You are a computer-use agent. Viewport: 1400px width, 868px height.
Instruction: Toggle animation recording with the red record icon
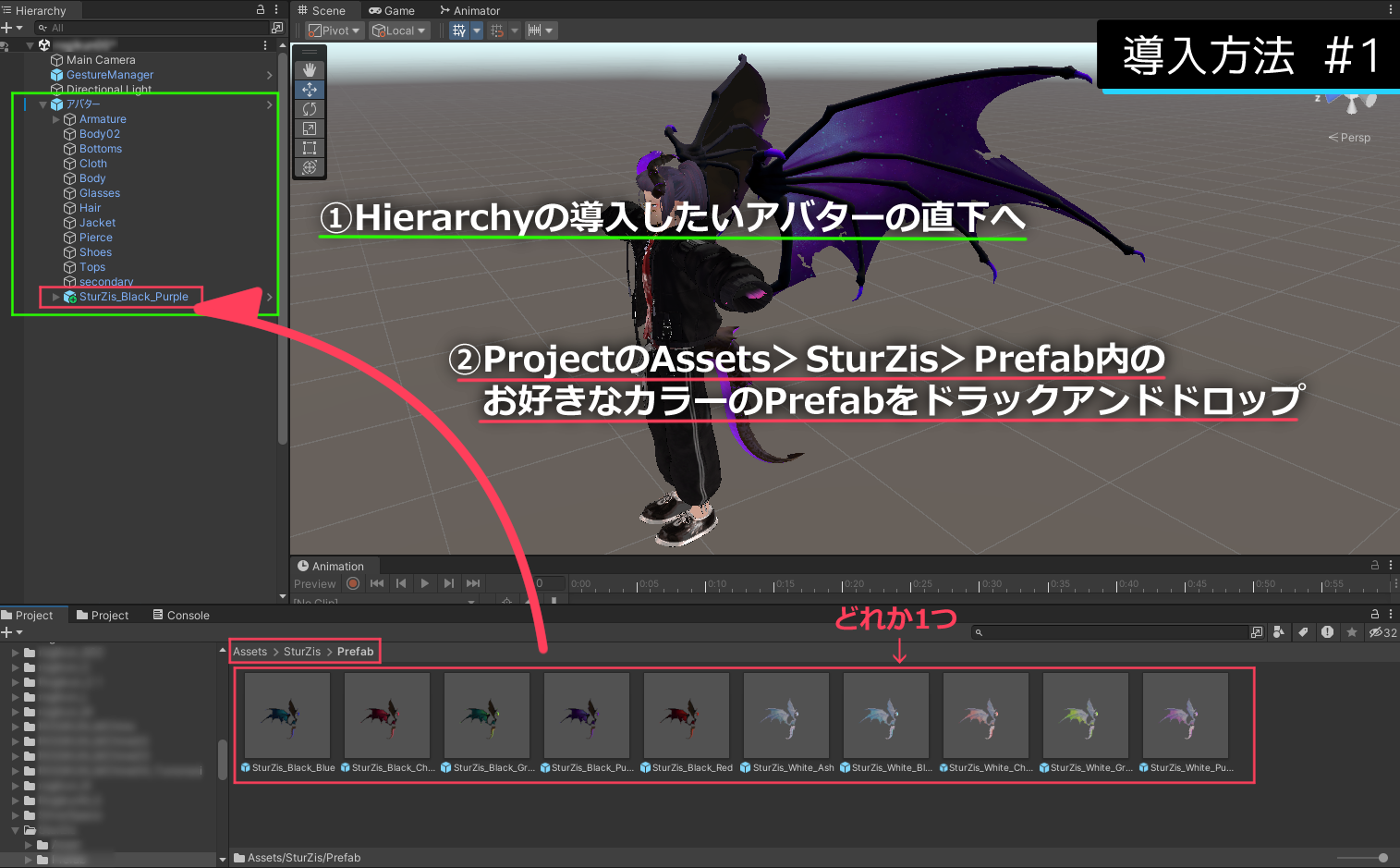pos(353,583)
